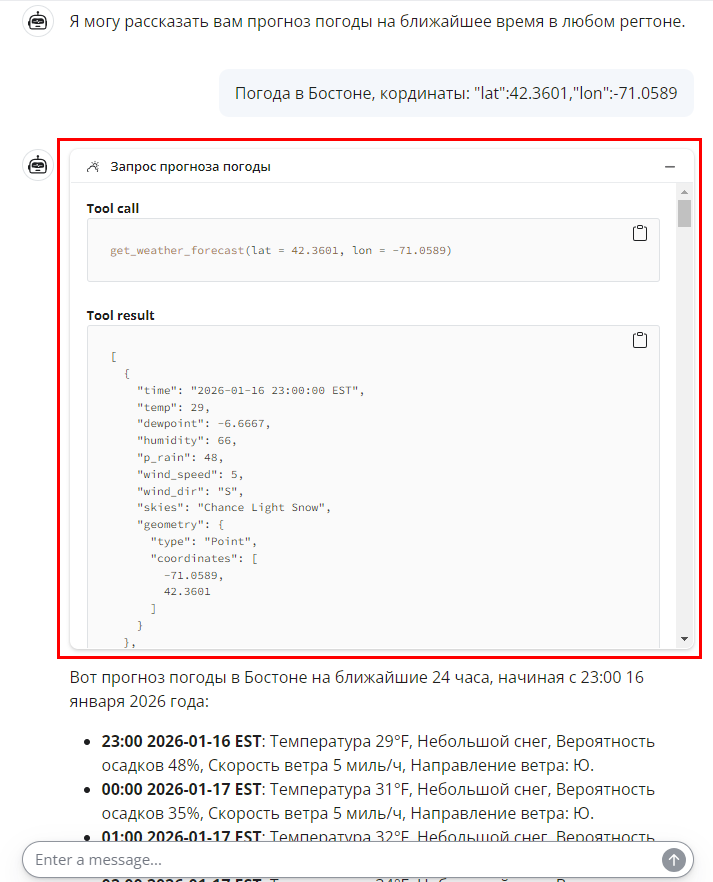Click the "Tool call" section heading

click(113, 208)
